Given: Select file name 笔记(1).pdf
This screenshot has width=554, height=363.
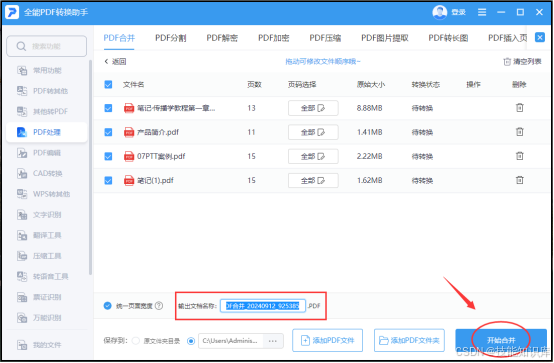Looking at the screenshot, I should (x=155, y=181).
